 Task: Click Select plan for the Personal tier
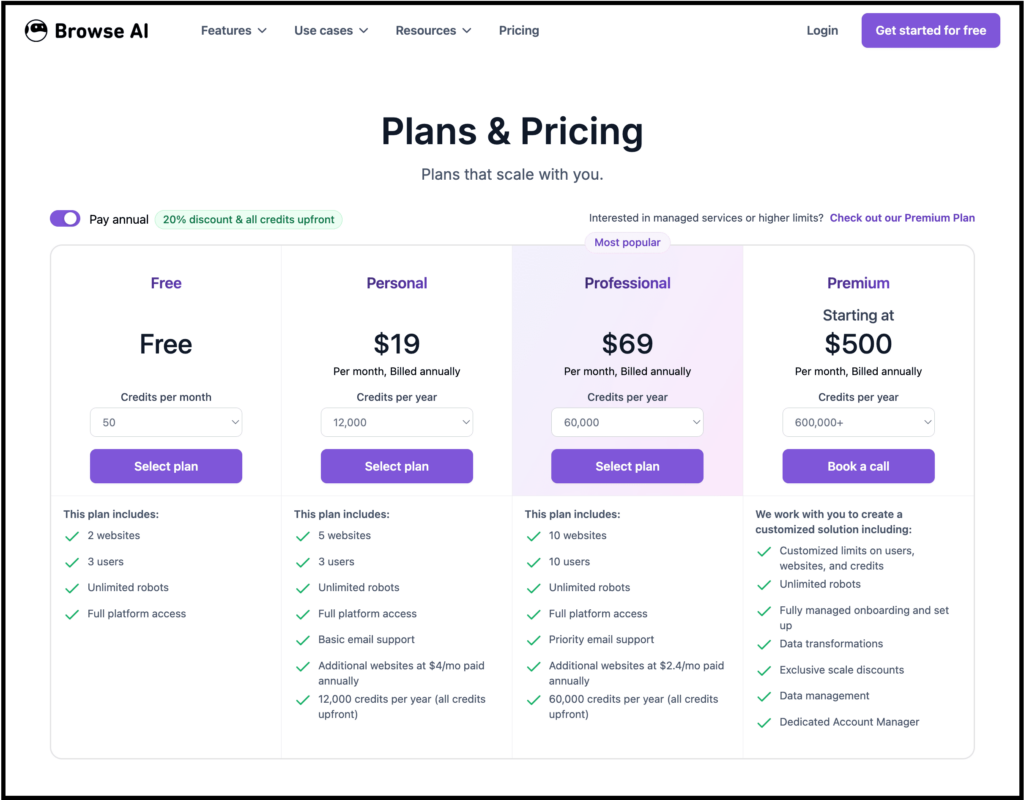pyautogui.click(x=396, y=466)
